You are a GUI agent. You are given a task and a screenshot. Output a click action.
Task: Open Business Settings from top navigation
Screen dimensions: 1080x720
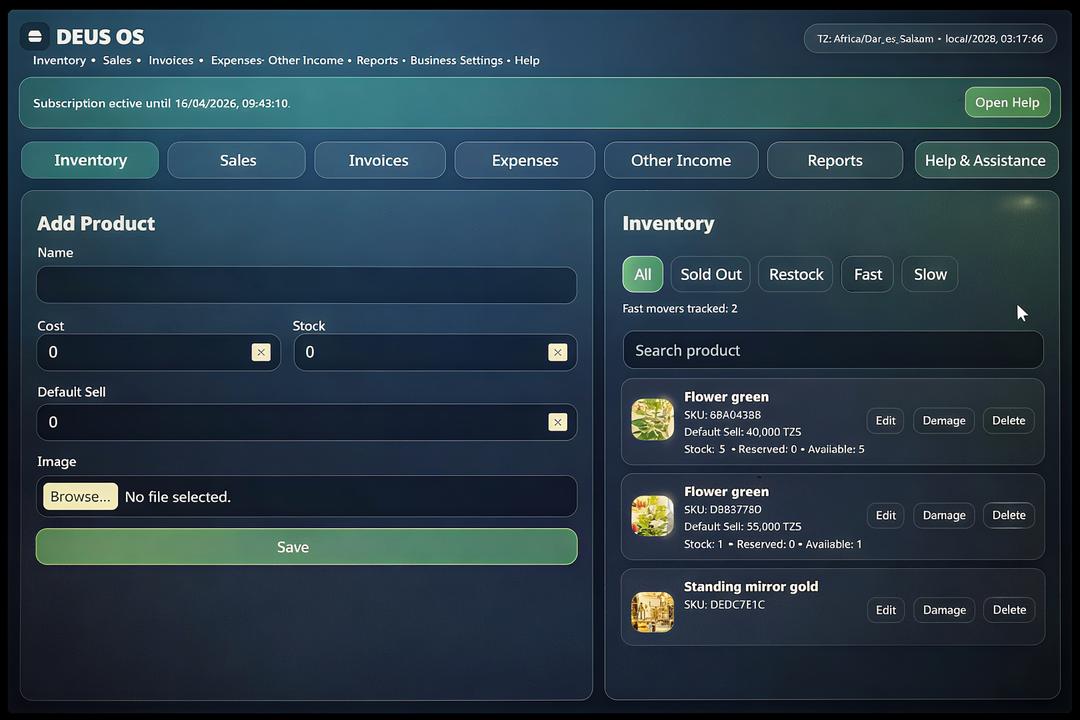tap(456, 61)
